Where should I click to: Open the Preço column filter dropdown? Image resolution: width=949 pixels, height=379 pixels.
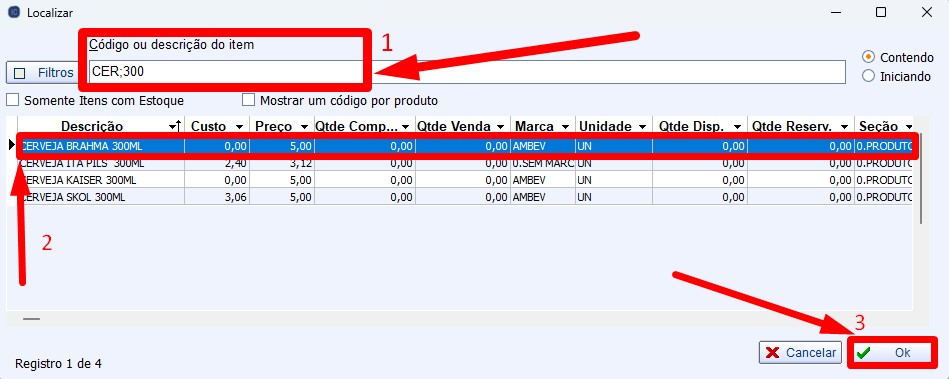[x=304, y=127]
